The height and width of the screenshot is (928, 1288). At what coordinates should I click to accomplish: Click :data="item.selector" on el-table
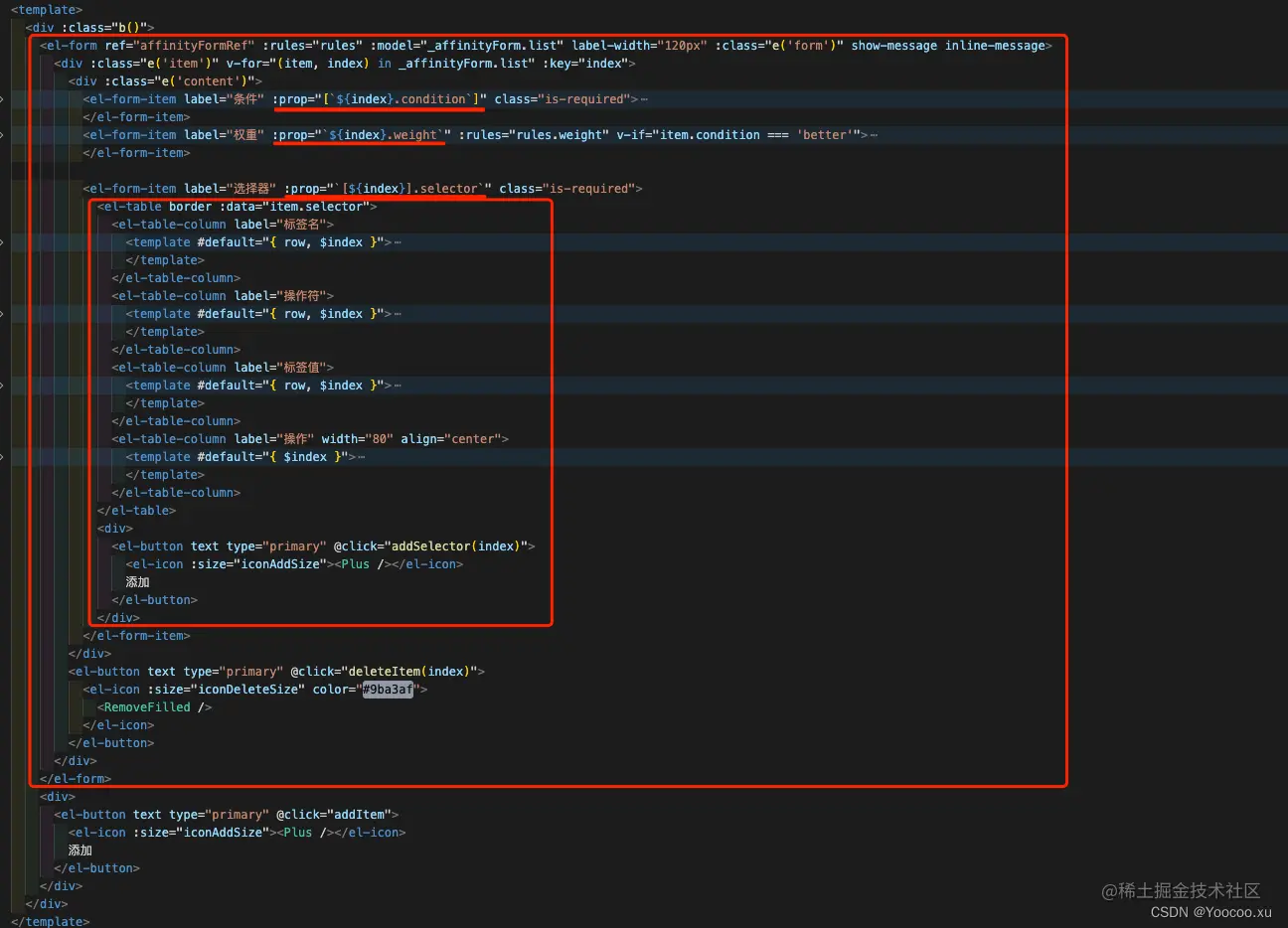tap(294, 207)
